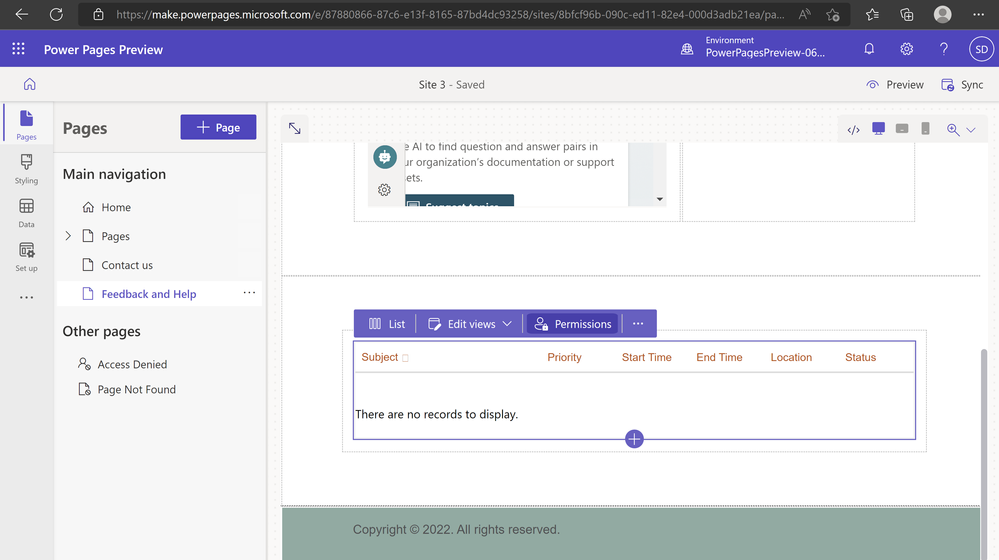The width and height of the screenshot is (999, 560).
Task: Open the notifications bell
Action: pyautogui.click(x=869, y=49)
